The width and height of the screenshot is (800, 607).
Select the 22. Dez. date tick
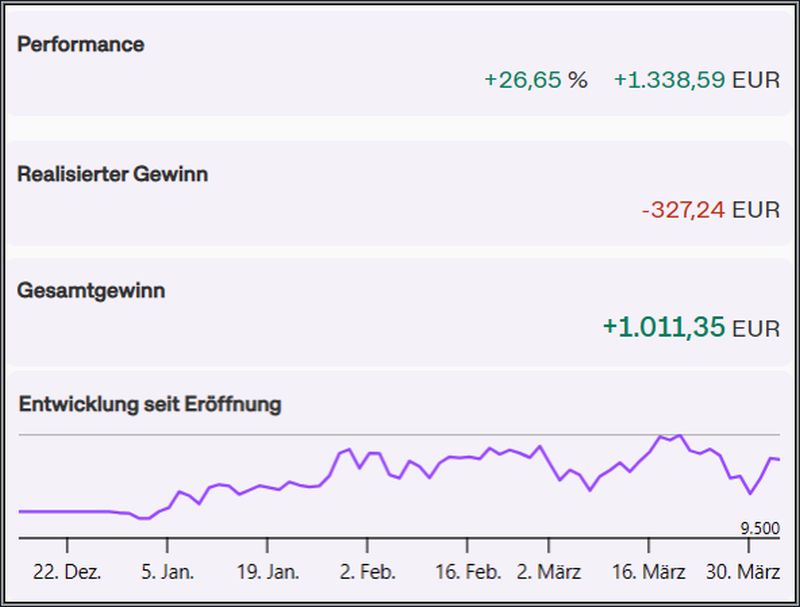pyautogui.click(x=67, y=573)
